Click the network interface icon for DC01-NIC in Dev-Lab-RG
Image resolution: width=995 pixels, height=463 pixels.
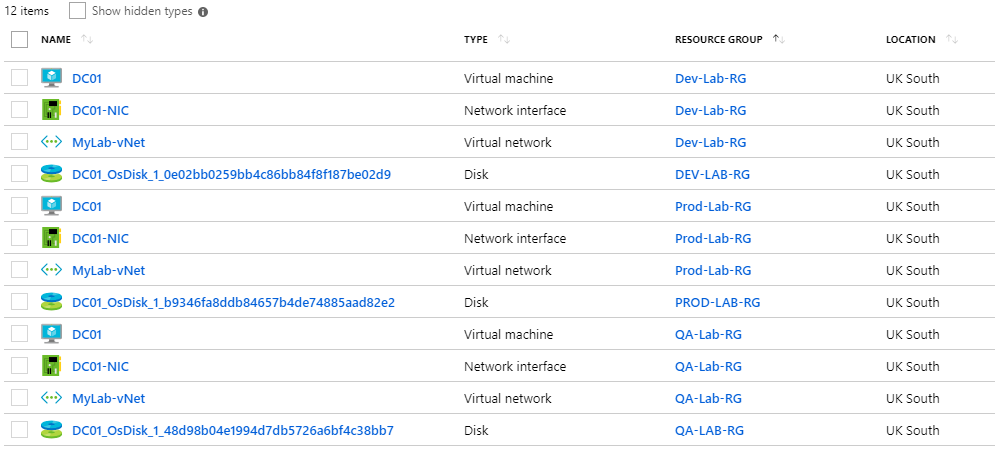51,110
